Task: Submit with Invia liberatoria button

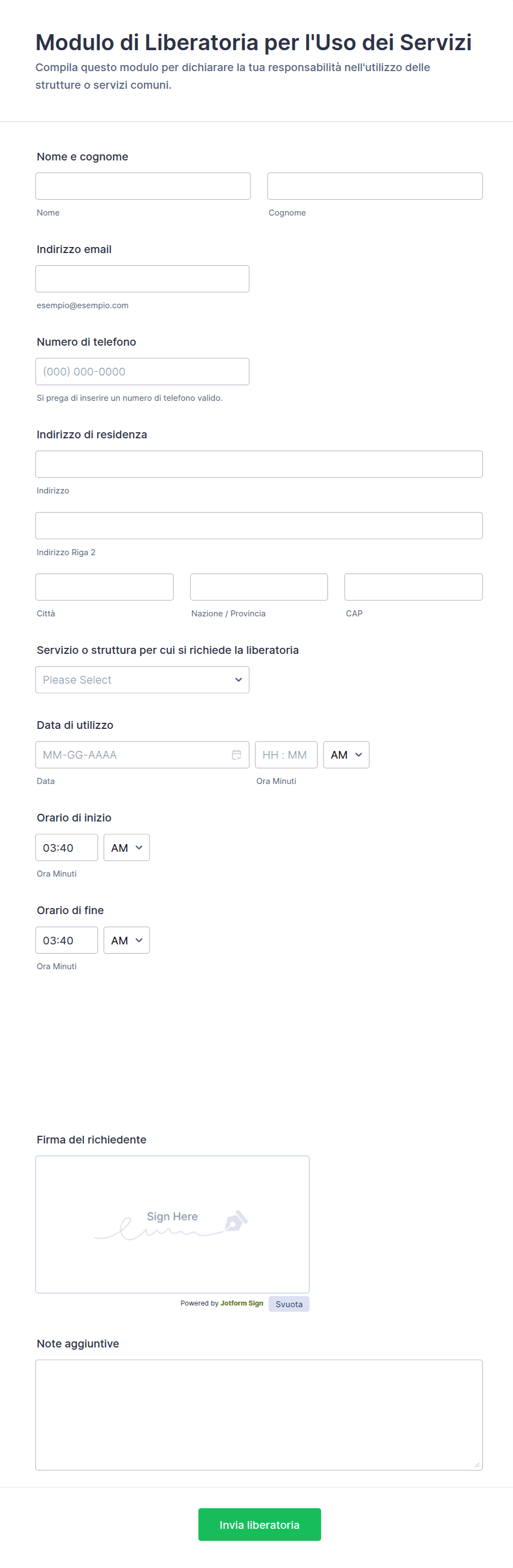Action: click(260, 1524)
